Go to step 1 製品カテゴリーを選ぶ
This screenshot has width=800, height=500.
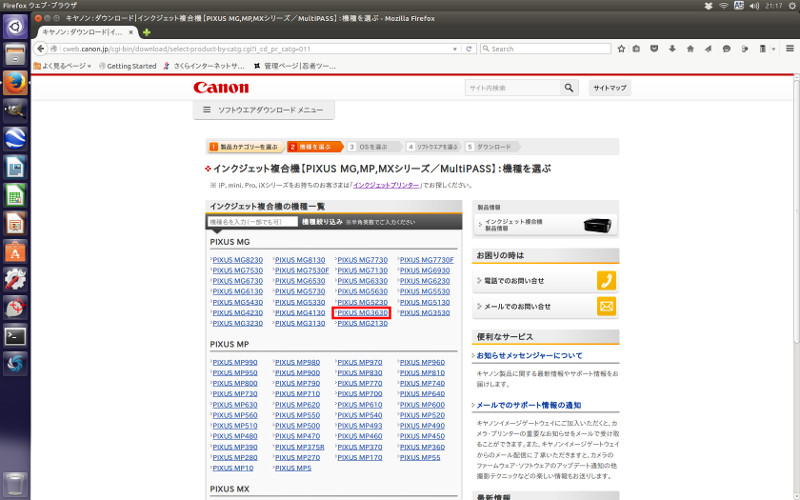(x=245, y=147)
